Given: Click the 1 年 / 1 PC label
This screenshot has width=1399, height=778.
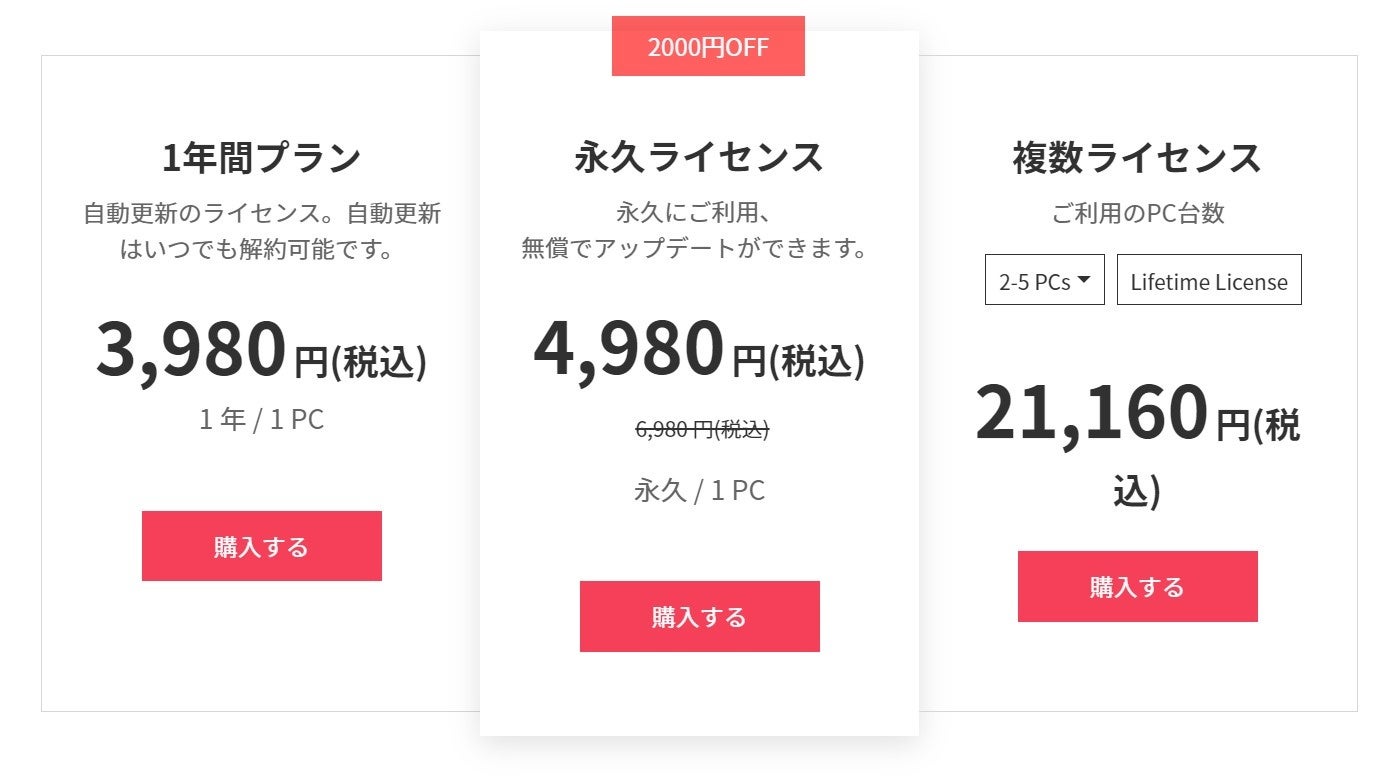Looking at the screenshot, I should (x=261, y=419).
